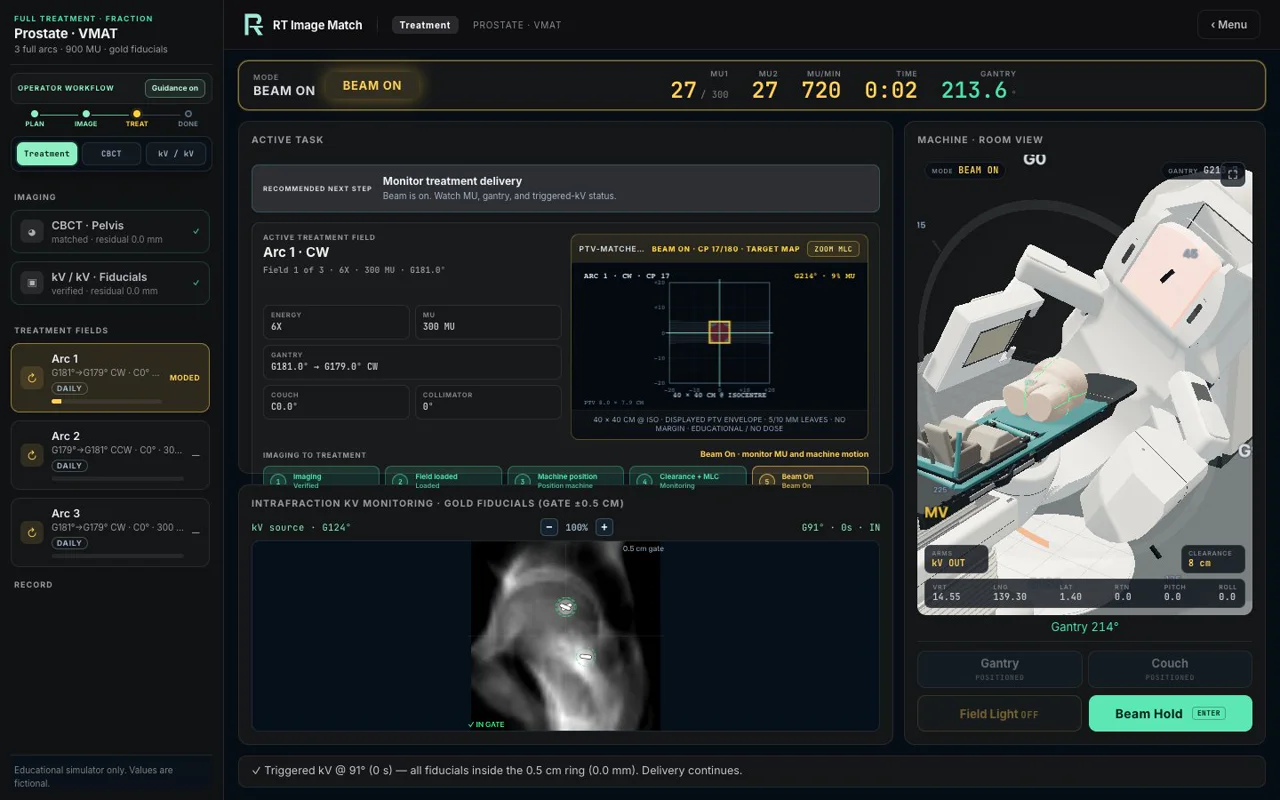Select the DONE workflow step dot
The image size is (1280, 800).
coord(188,114)
